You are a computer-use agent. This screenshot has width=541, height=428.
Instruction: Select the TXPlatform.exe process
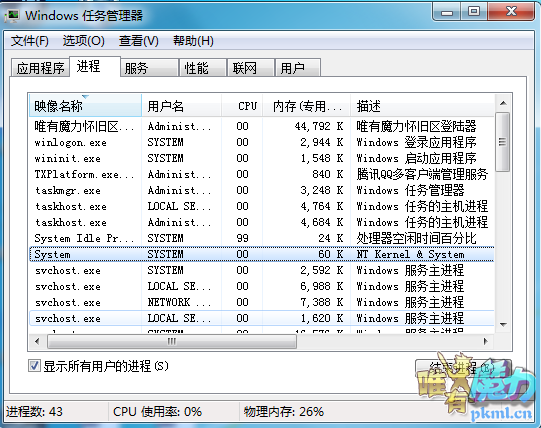point(262,174)
